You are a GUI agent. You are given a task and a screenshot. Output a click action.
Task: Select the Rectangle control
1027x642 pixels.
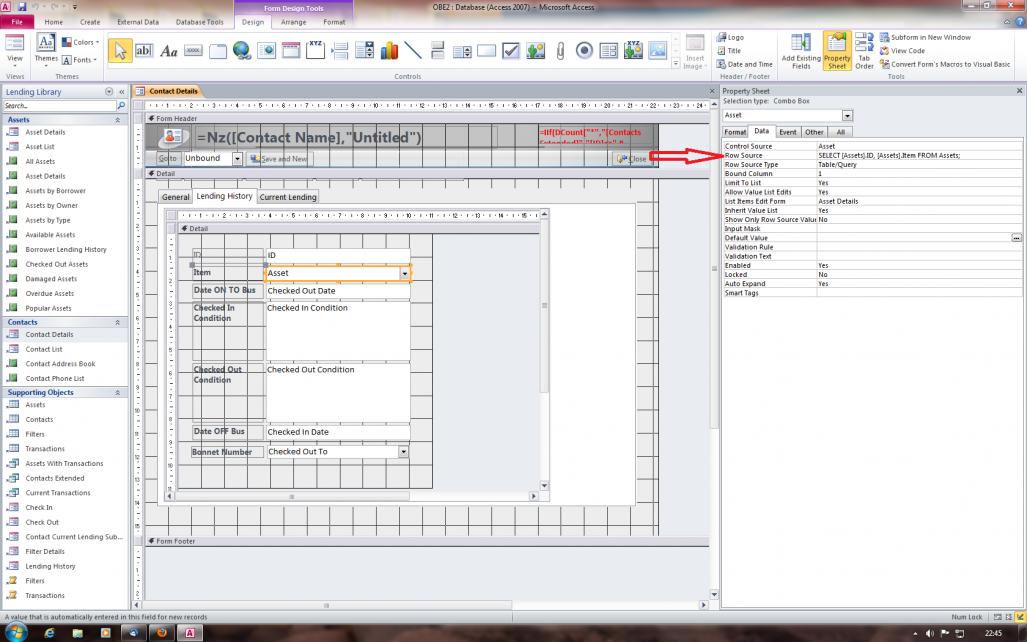[x=487, y=50]
